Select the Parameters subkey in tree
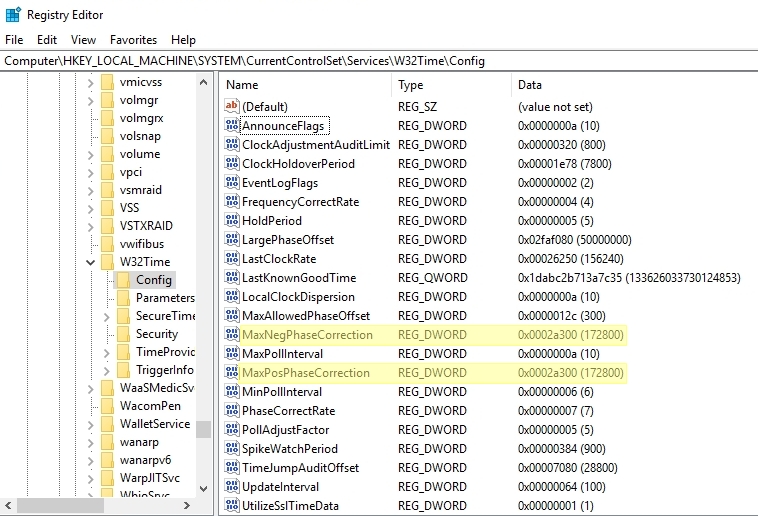Image resolution: width=758 pixels, height=516 pixels. [x=164, y=298]
